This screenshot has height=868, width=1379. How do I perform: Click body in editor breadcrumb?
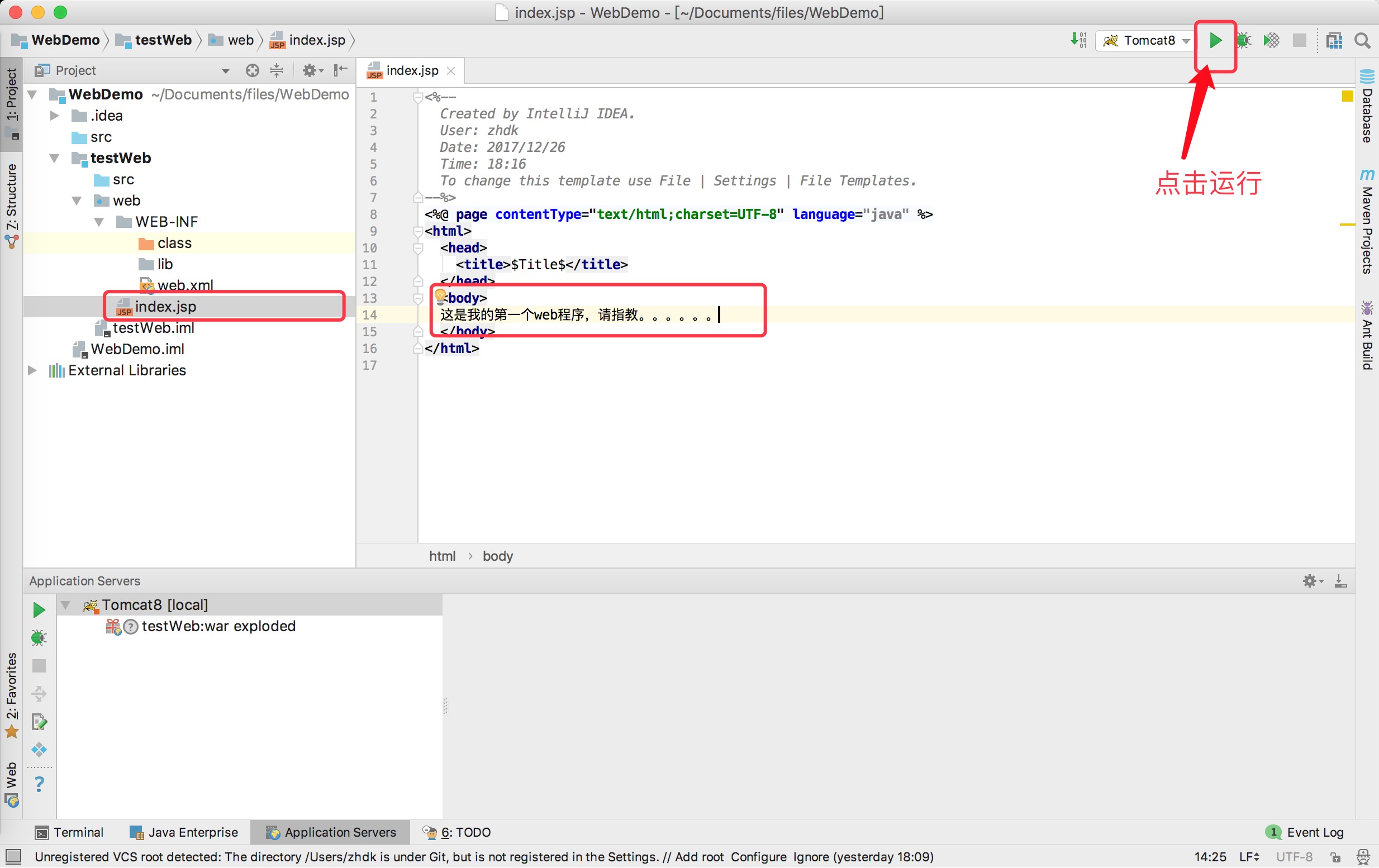tap(497, 556)
